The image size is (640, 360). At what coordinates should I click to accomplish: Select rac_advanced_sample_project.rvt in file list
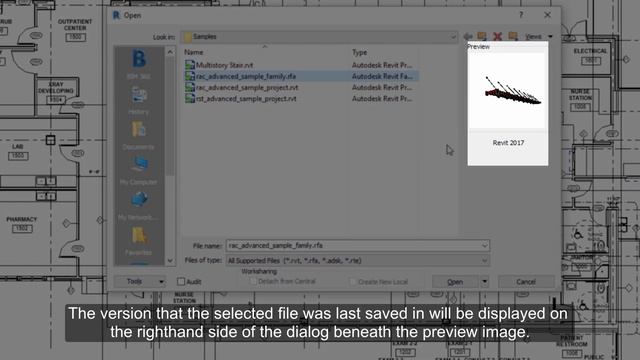[x=247, y=87]
